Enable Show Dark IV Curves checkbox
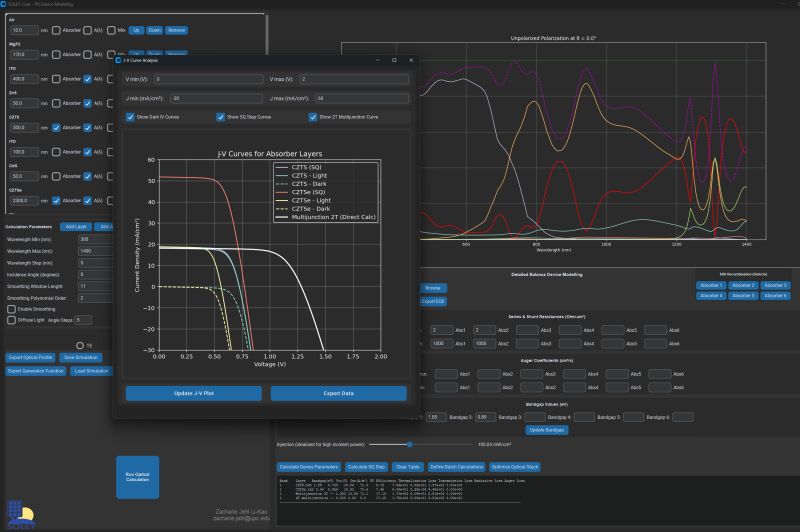800x532 pixels. [x=130, y=117]
